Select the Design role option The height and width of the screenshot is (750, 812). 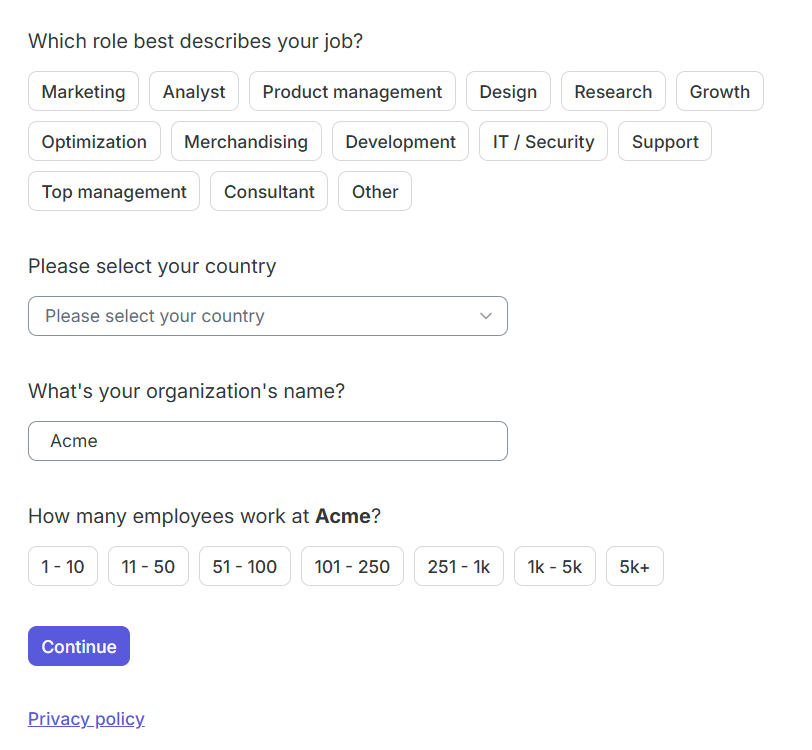pyautogui.click(x=508, y=91)
